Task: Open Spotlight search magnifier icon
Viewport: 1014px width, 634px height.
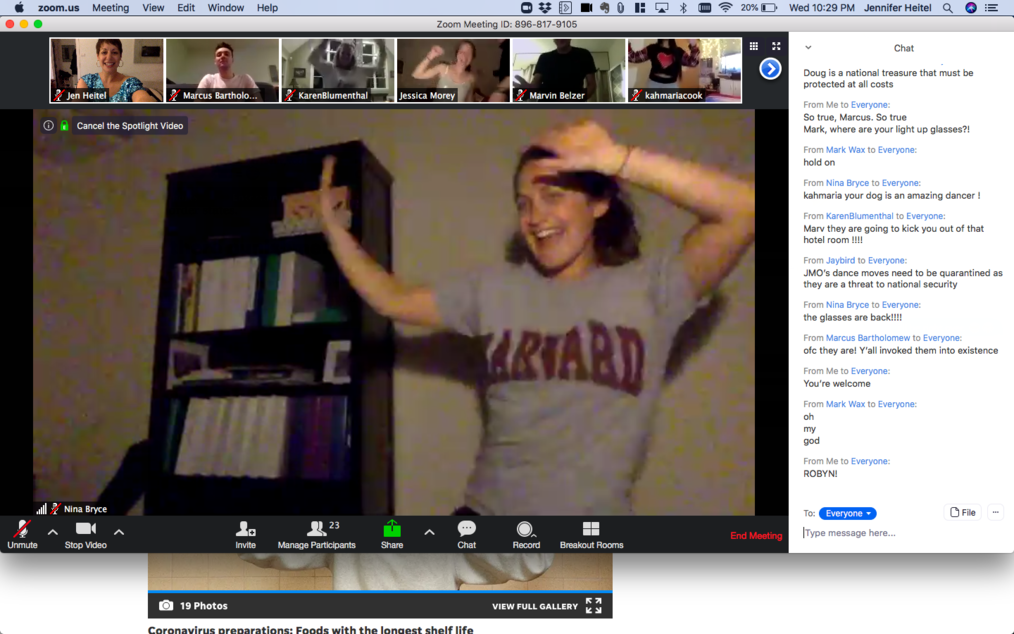Action: coord(947,8)
